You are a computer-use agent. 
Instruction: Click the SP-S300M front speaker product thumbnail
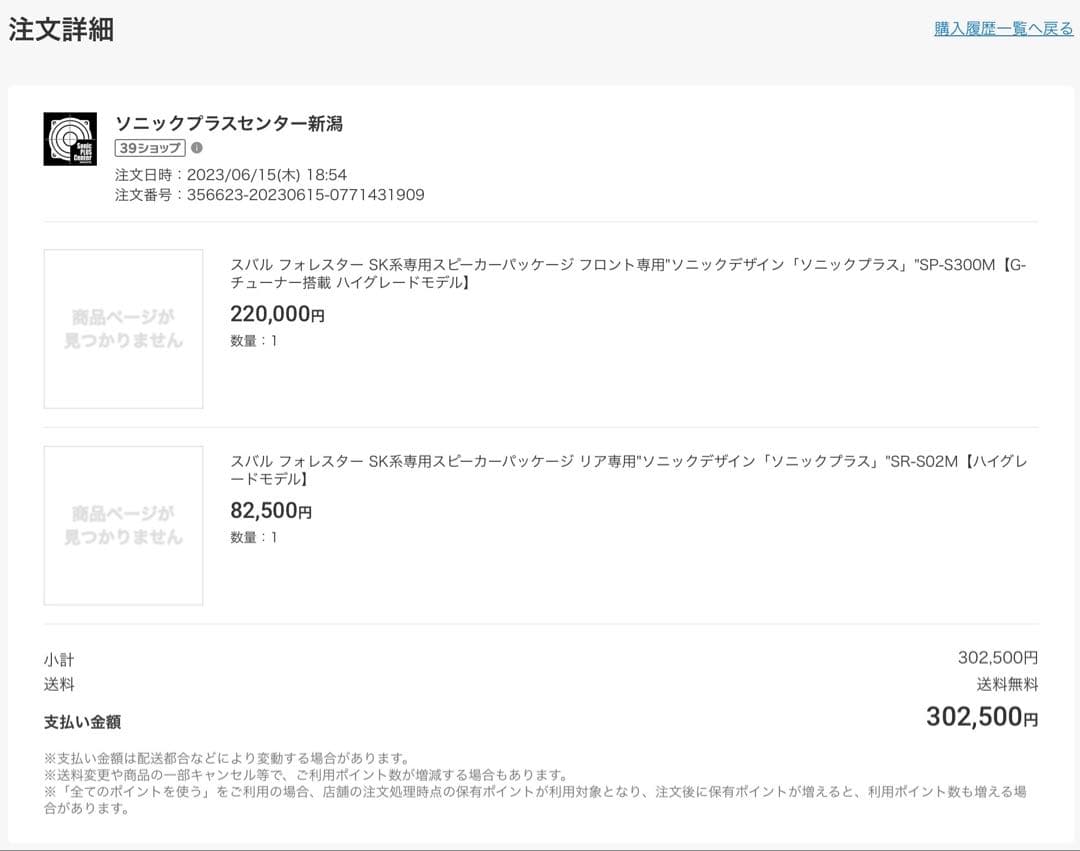click(123, 329)
